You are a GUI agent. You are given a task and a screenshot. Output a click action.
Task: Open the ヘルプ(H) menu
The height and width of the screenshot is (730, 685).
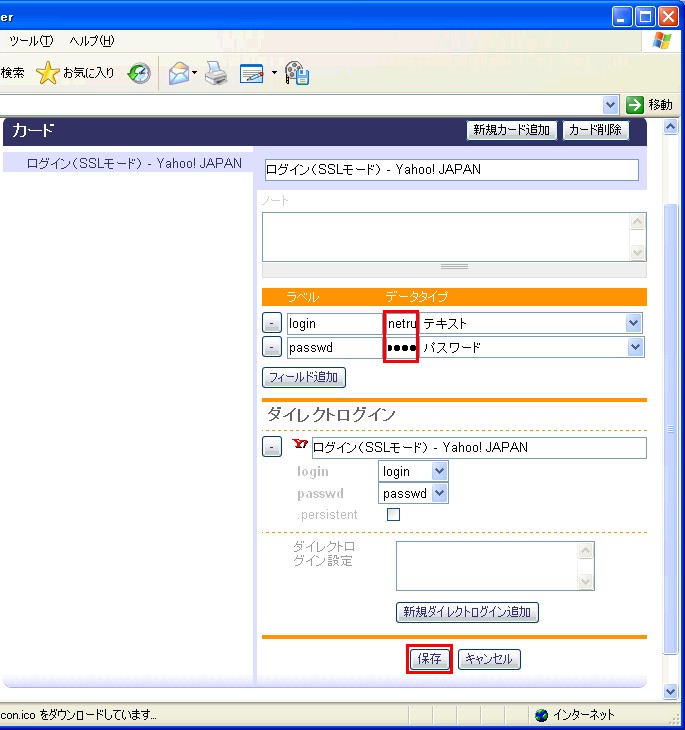point(92,41)
